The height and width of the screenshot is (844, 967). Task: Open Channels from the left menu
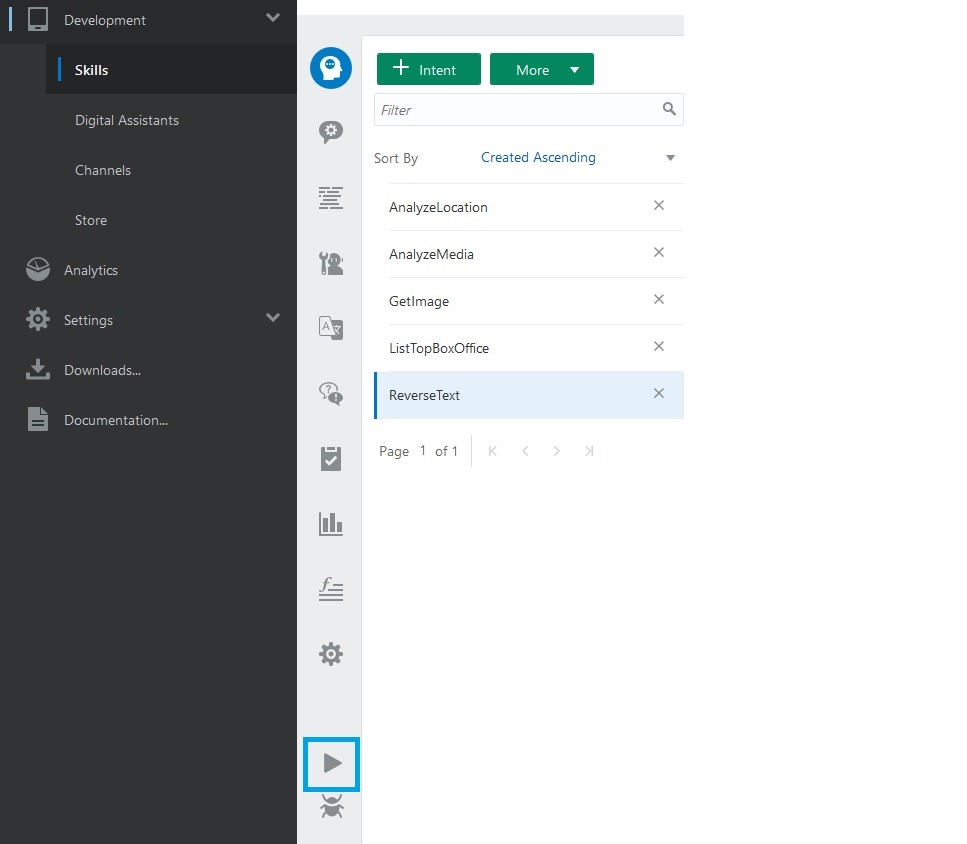click(x=103, y=170)
